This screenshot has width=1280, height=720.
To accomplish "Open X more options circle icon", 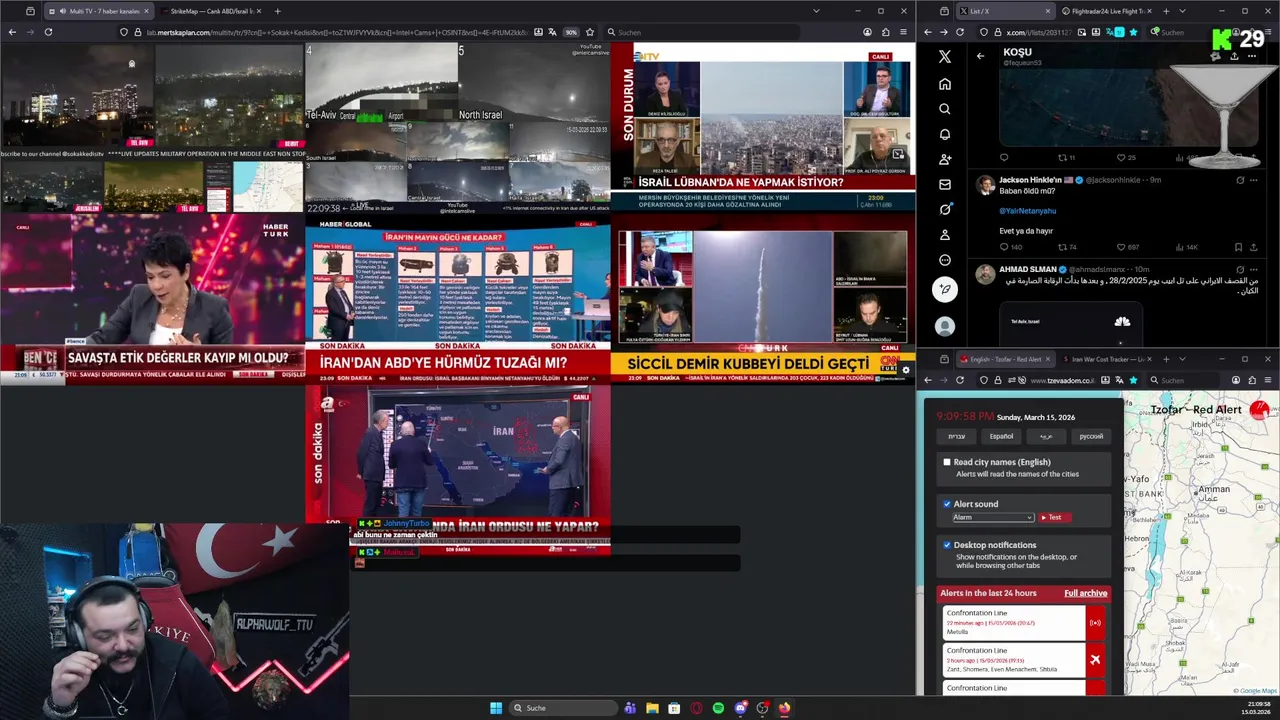I will 945,260.
